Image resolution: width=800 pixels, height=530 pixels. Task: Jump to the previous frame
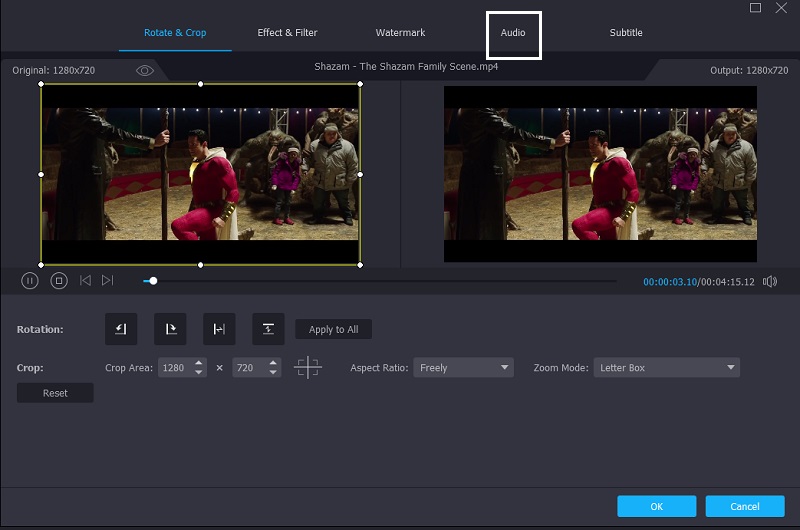(x=86, y=281)
